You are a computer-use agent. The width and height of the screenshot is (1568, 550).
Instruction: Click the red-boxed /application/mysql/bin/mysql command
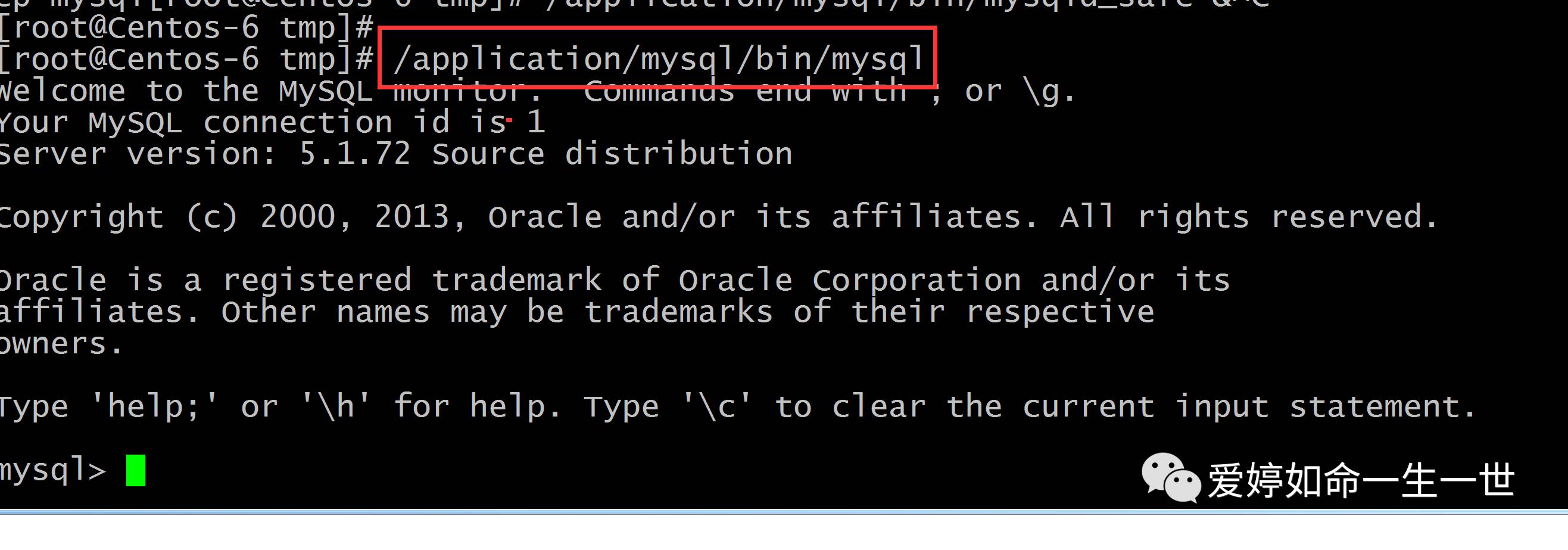point(658,58)
